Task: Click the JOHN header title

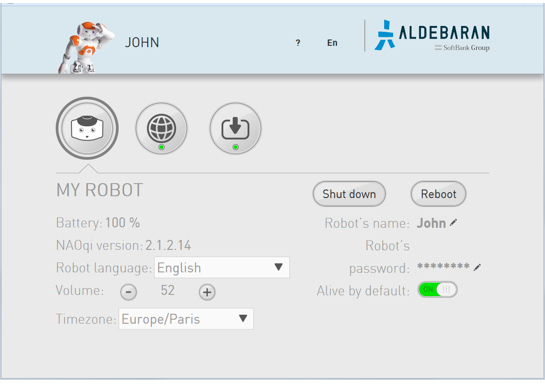Action: tap(142, 42)
